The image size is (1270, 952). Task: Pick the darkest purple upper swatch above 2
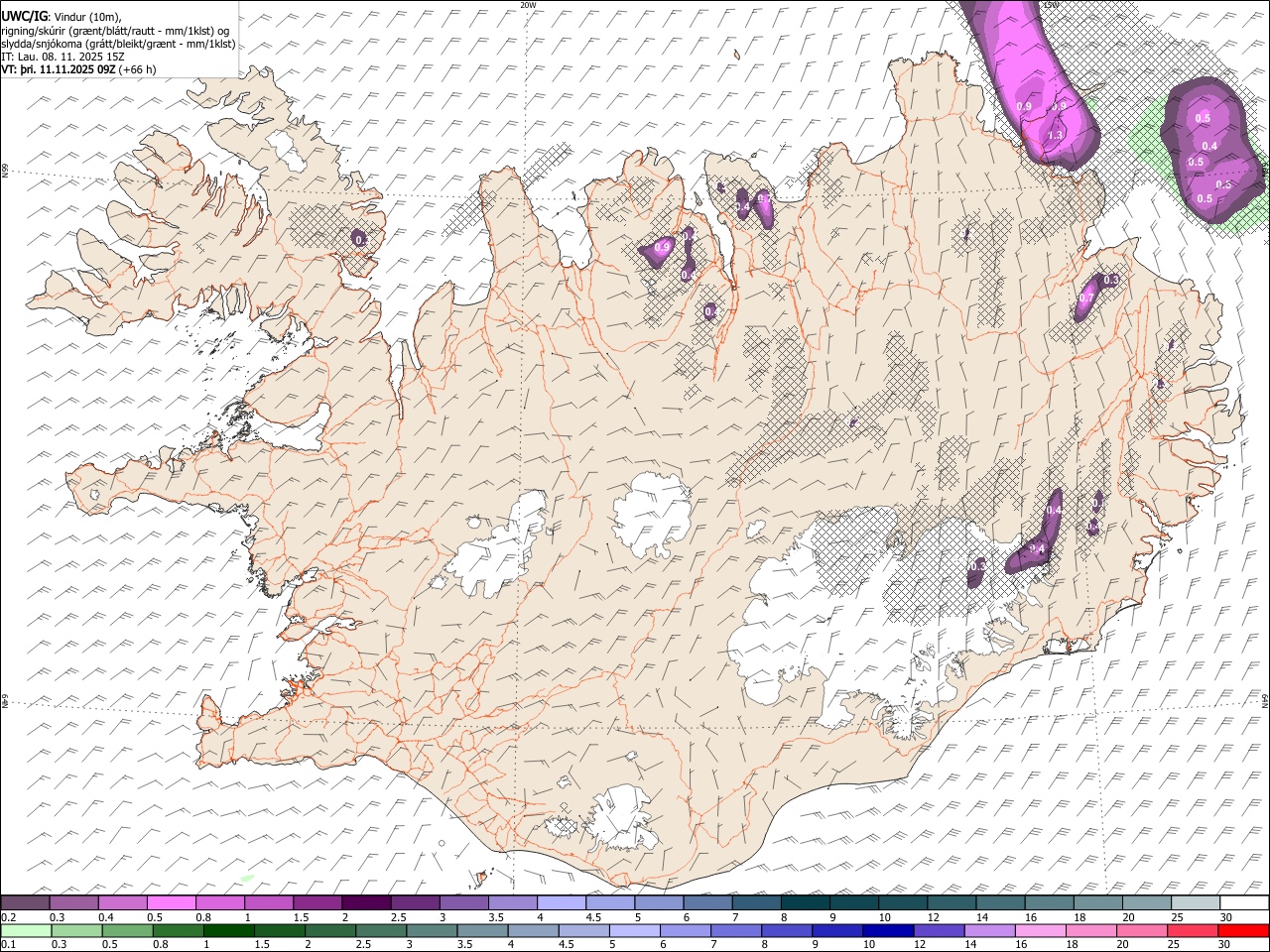point(366,903)
